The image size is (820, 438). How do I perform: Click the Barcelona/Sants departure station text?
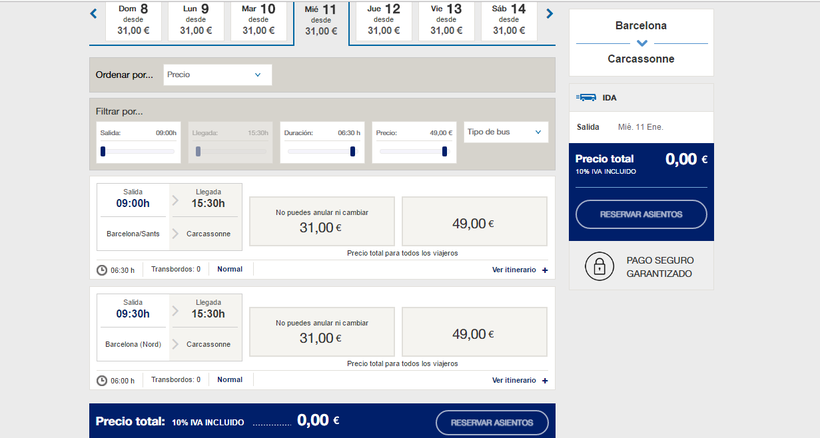[133, 234]
